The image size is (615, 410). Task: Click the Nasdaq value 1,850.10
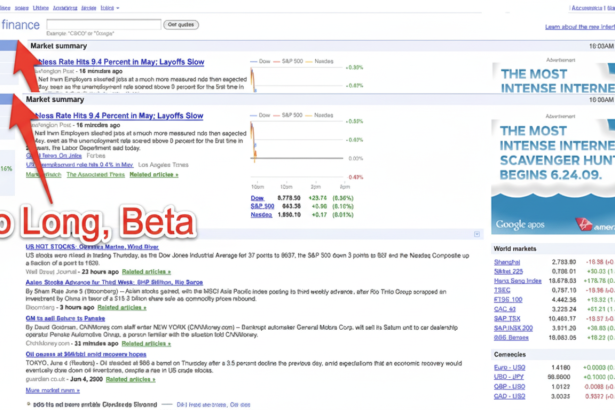(x=289, y=215)
